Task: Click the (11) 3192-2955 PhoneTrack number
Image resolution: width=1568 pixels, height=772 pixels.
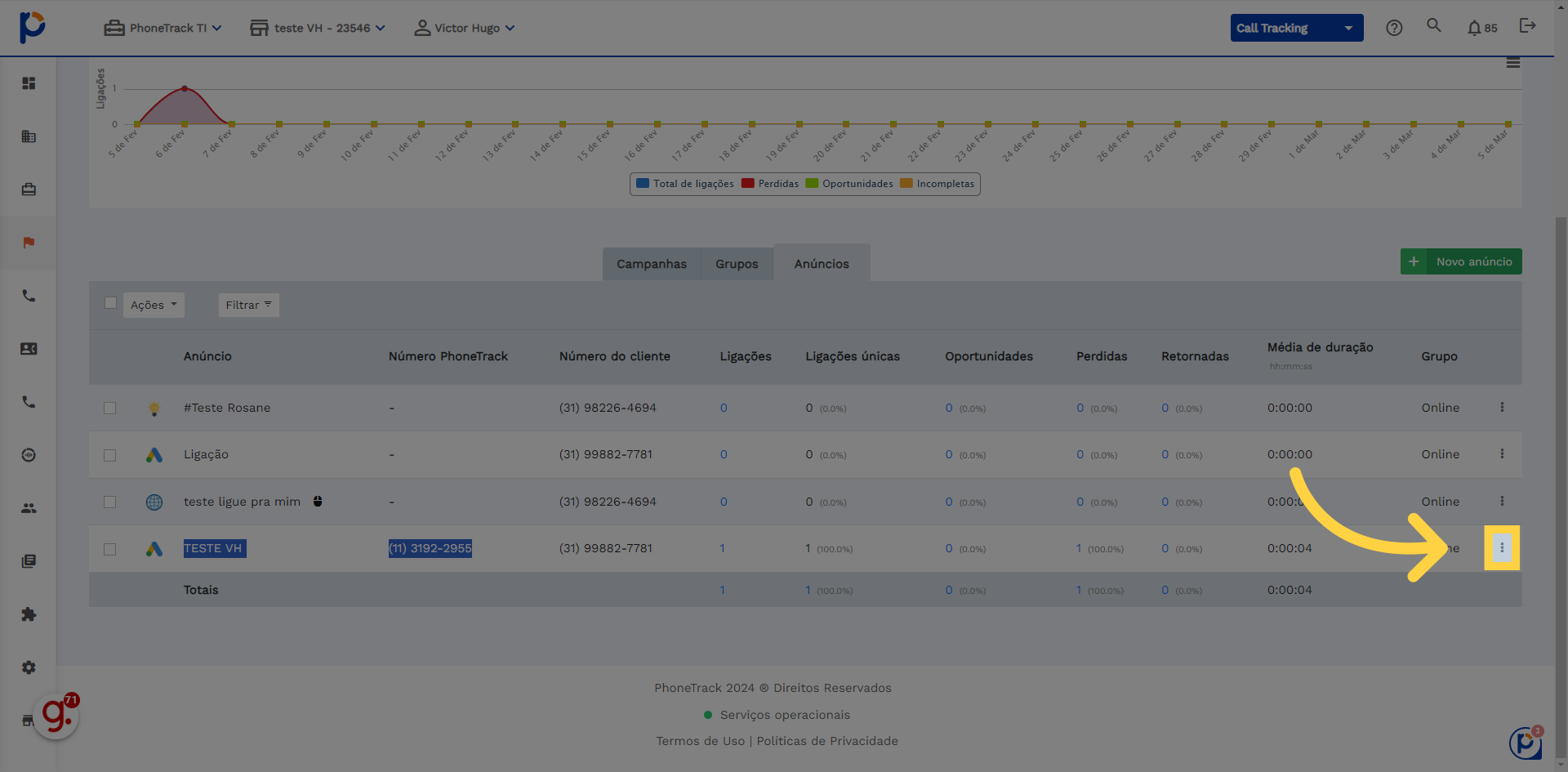Action: [x=430, y=548]
